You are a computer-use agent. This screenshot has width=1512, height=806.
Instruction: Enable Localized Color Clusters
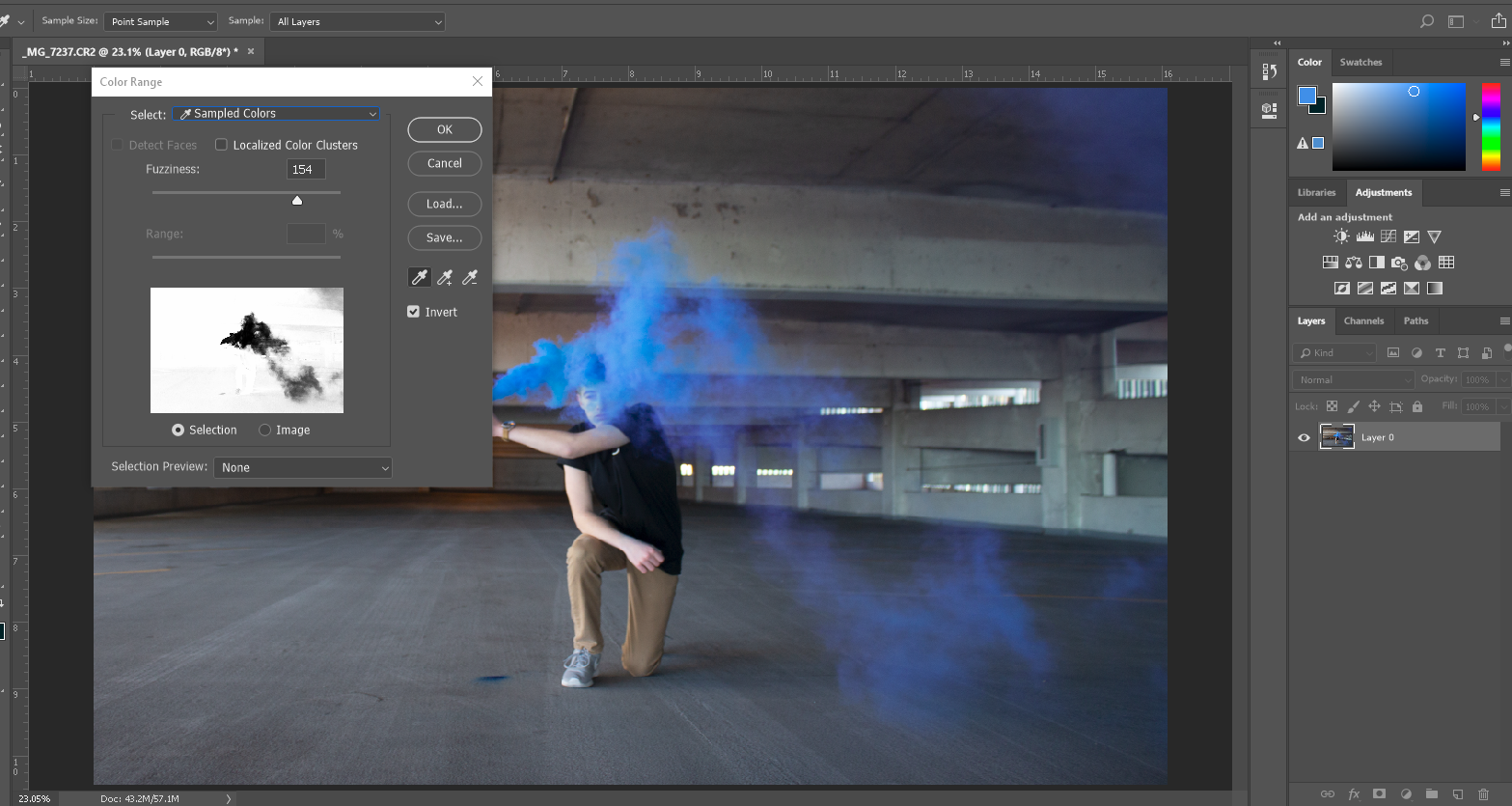point(222,145)
